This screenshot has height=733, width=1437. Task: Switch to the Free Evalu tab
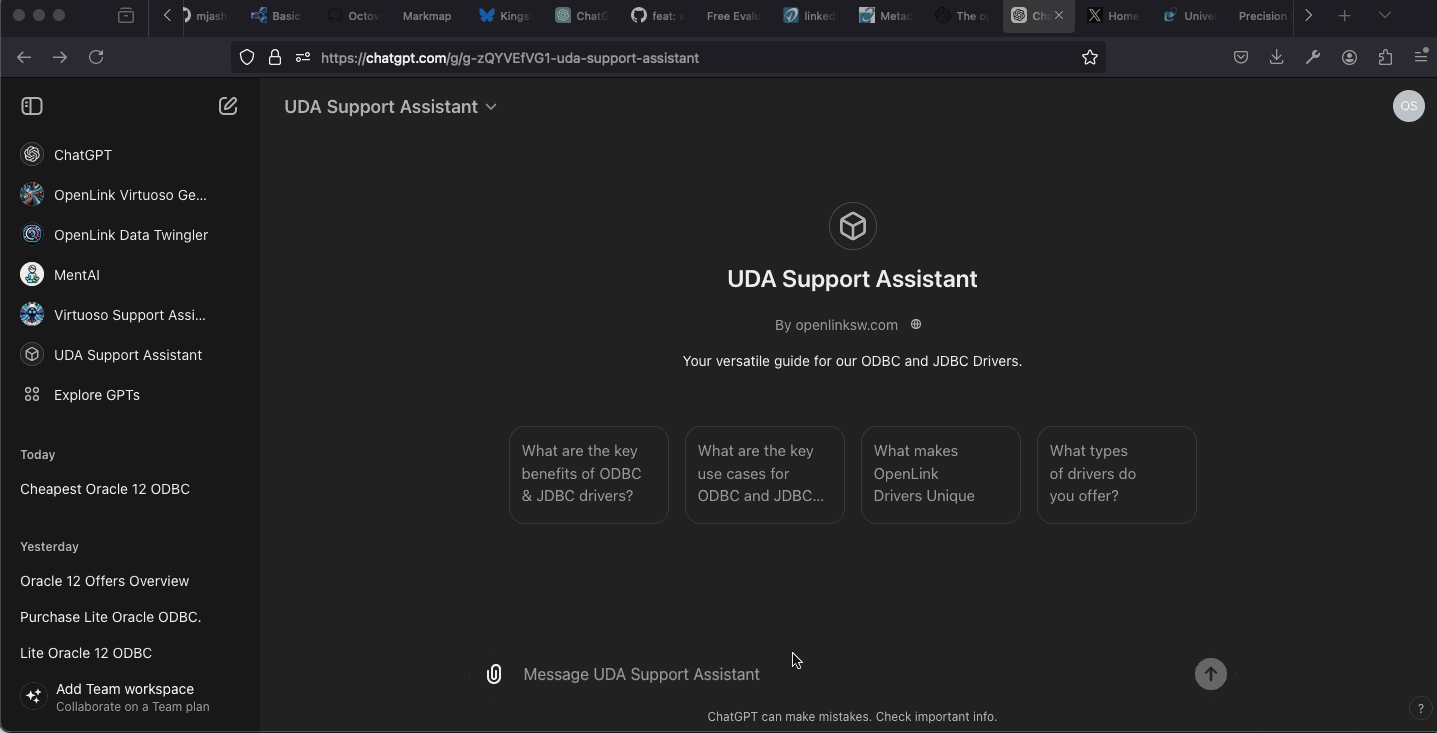pyautogui.click(x=734, y=15)
